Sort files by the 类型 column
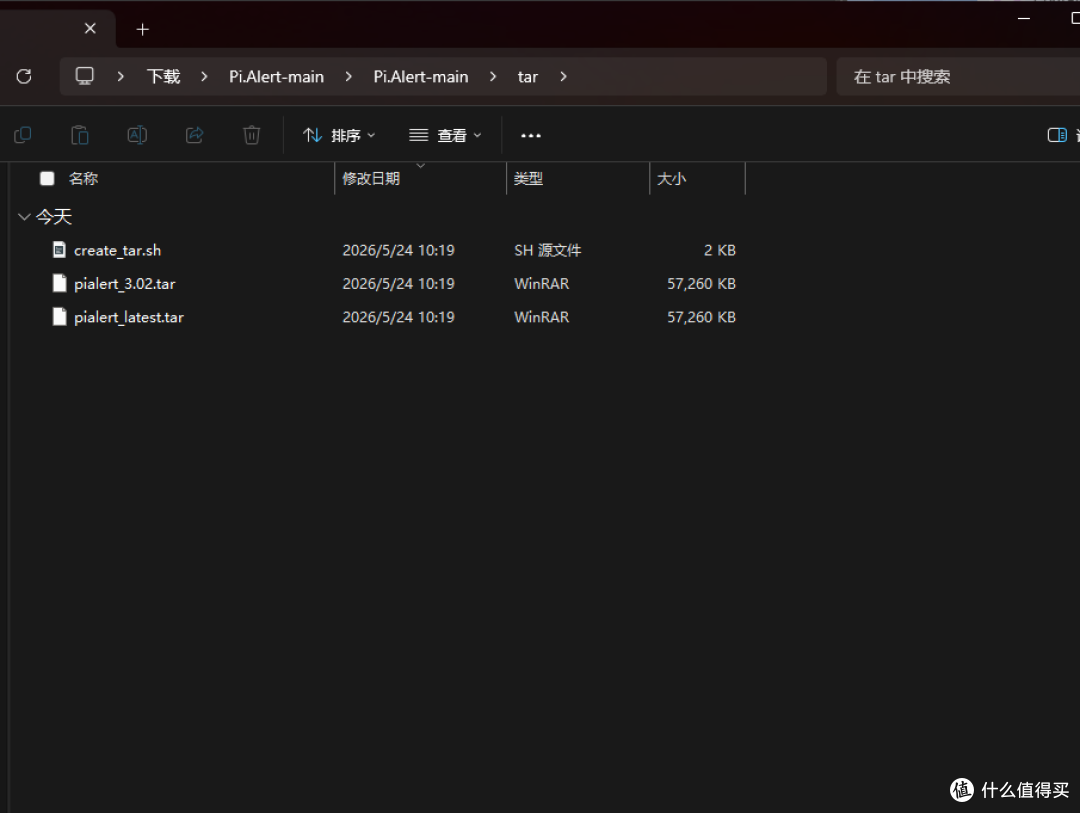The height and width of the screenshot is (813, 1080). [x=528, y=178]
